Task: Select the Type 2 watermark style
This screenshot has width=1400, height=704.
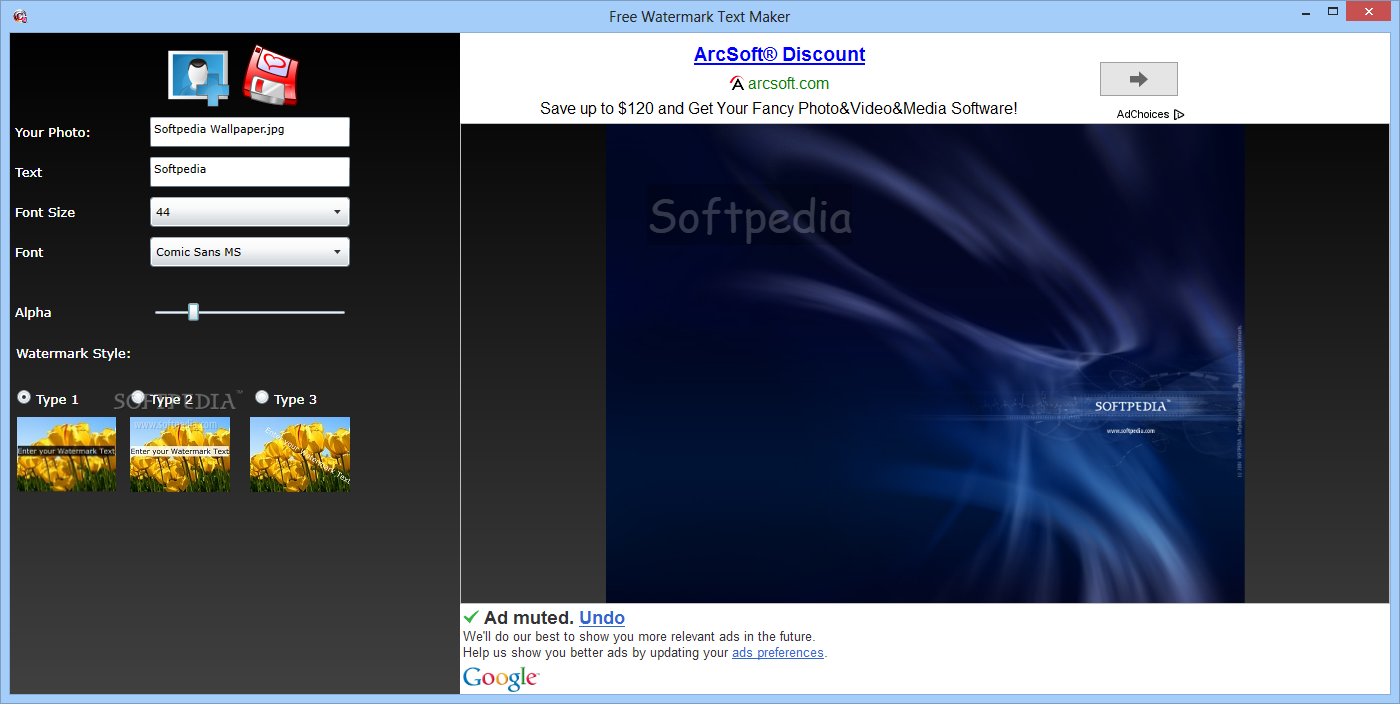Action: [138, 398]
